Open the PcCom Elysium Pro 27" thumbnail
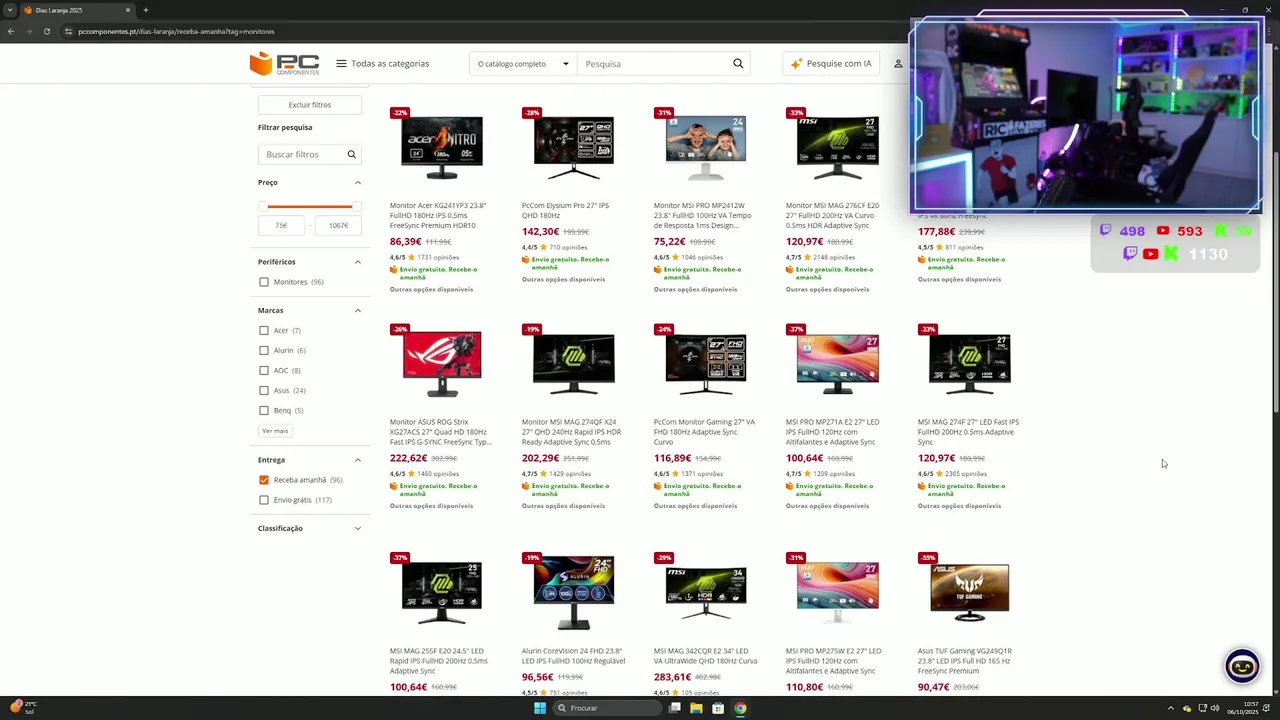Viewport: 1280px width, 720px height. [574, 147]
